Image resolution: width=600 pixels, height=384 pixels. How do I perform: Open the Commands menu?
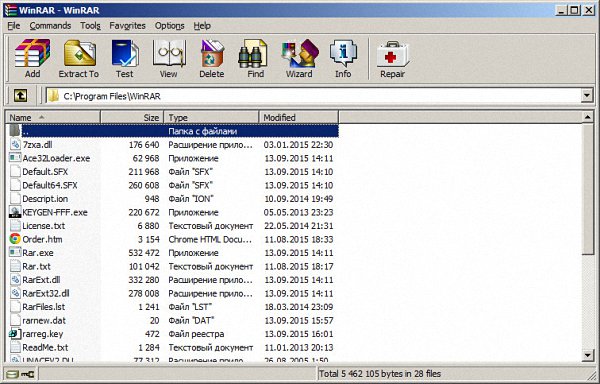point(50,26)
